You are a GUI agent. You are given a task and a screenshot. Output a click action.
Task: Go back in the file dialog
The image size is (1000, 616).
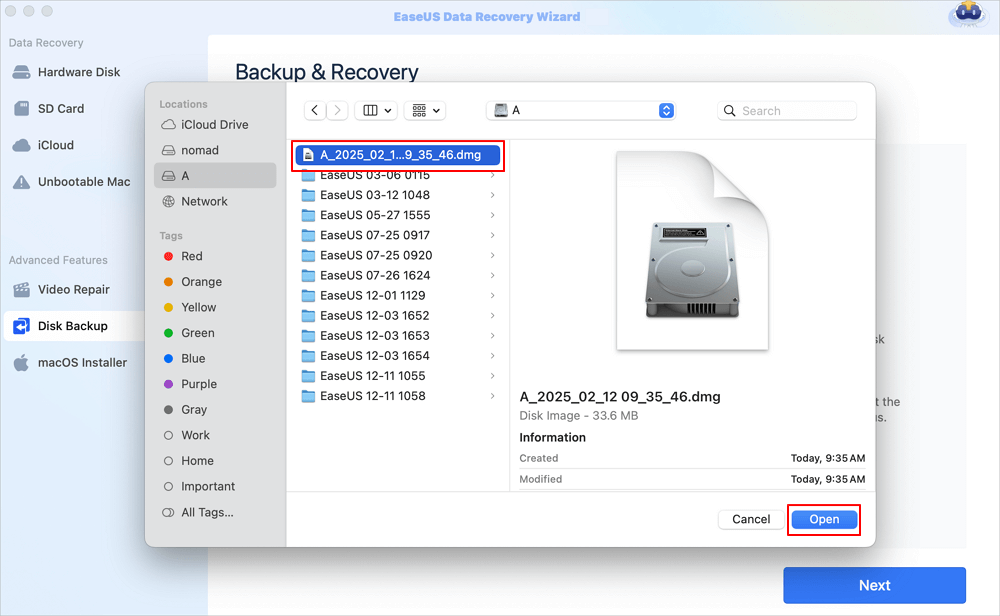pyautogui.click(x=314, y=110)
